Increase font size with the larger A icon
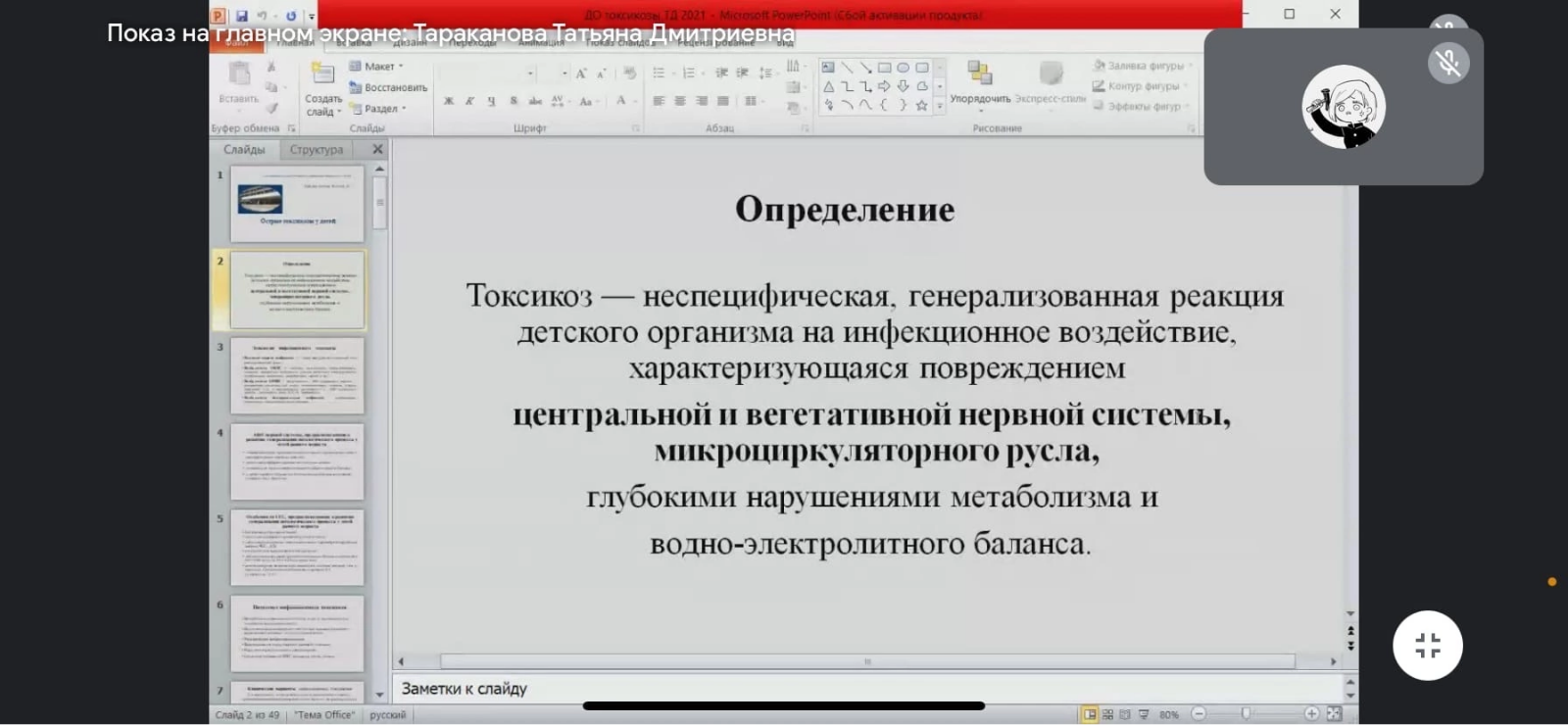 [x=581, y=73]
